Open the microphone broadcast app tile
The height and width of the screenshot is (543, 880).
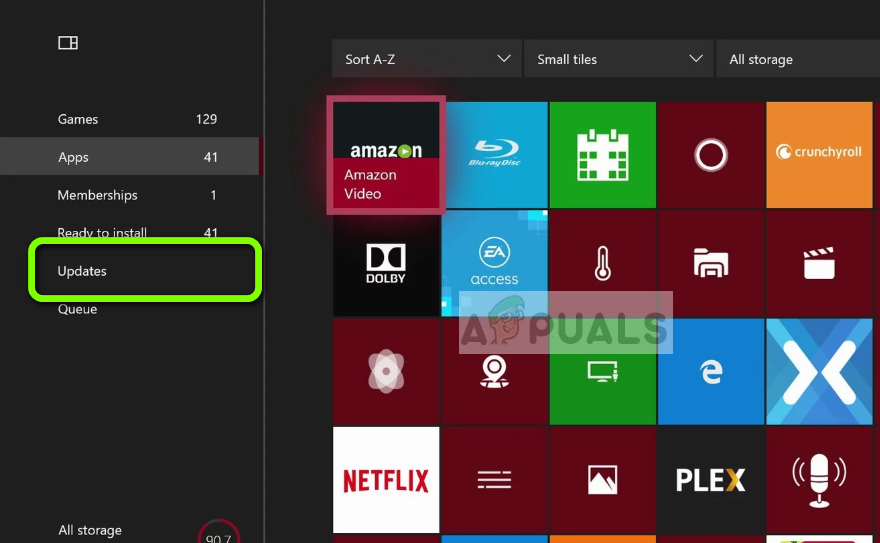[x=819, y=480]
